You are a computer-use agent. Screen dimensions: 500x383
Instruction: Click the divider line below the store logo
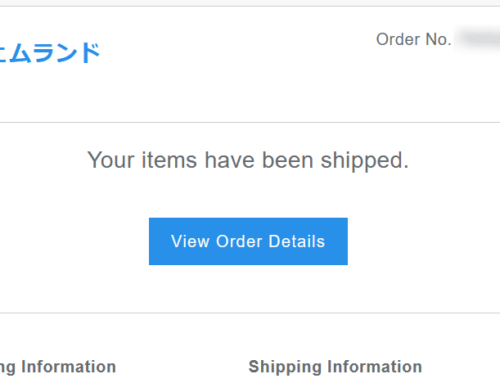point(250,122)
